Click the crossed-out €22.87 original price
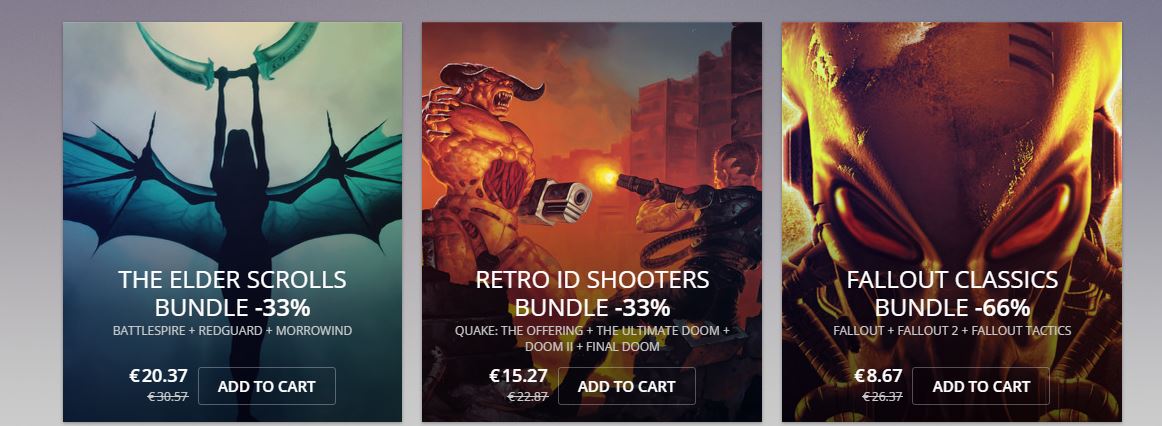The image size is (1162, 426). coord(527,396)
